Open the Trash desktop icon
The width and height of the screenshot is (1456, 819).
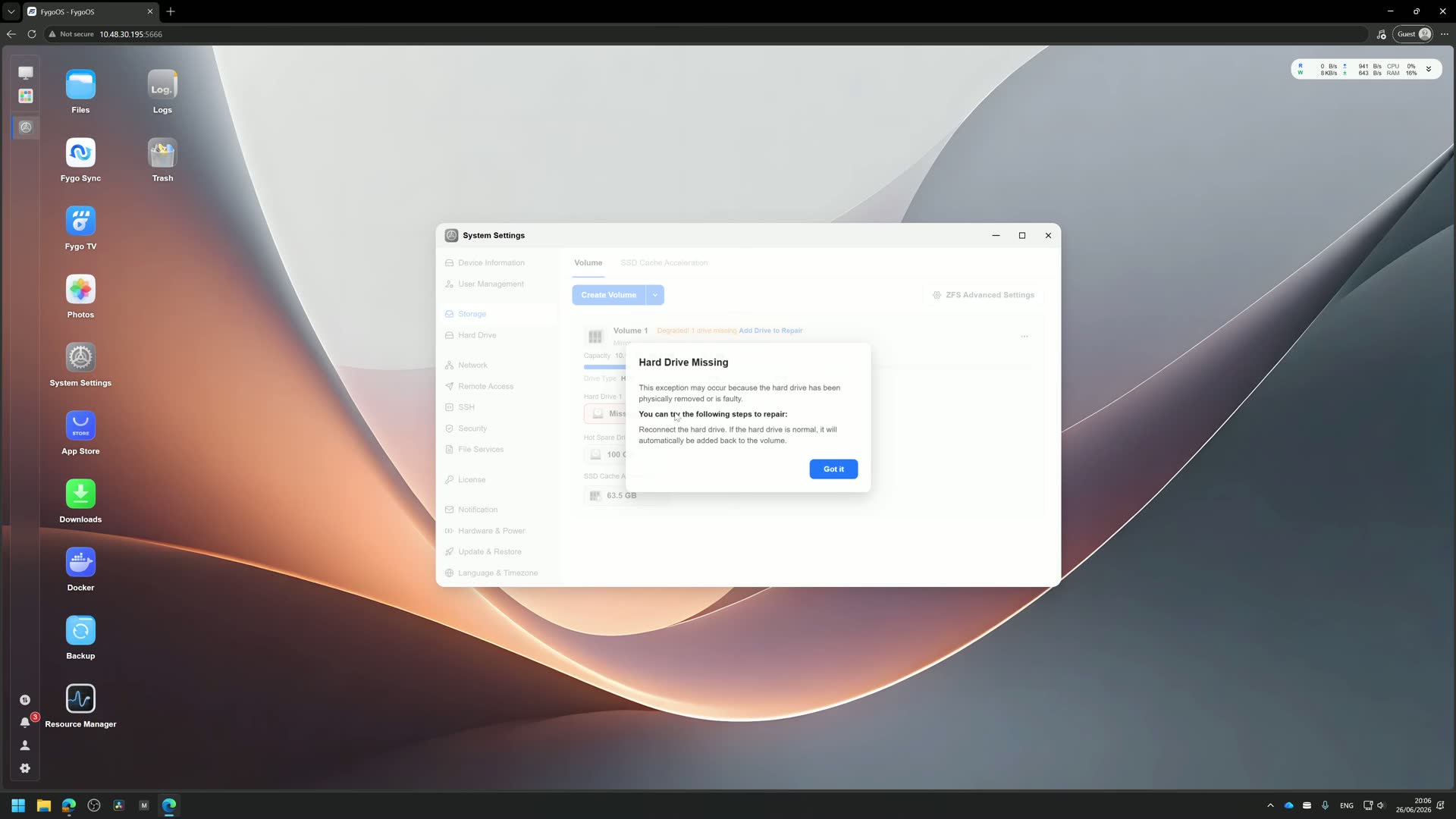(162, 153)
